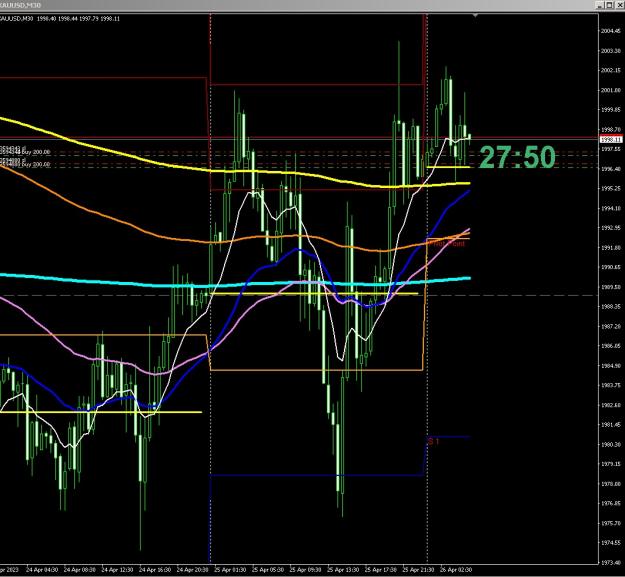Viewport: 625px width, 577px height.
Task: Click the 2004.45 price scale label
Action: pos(611,31)
